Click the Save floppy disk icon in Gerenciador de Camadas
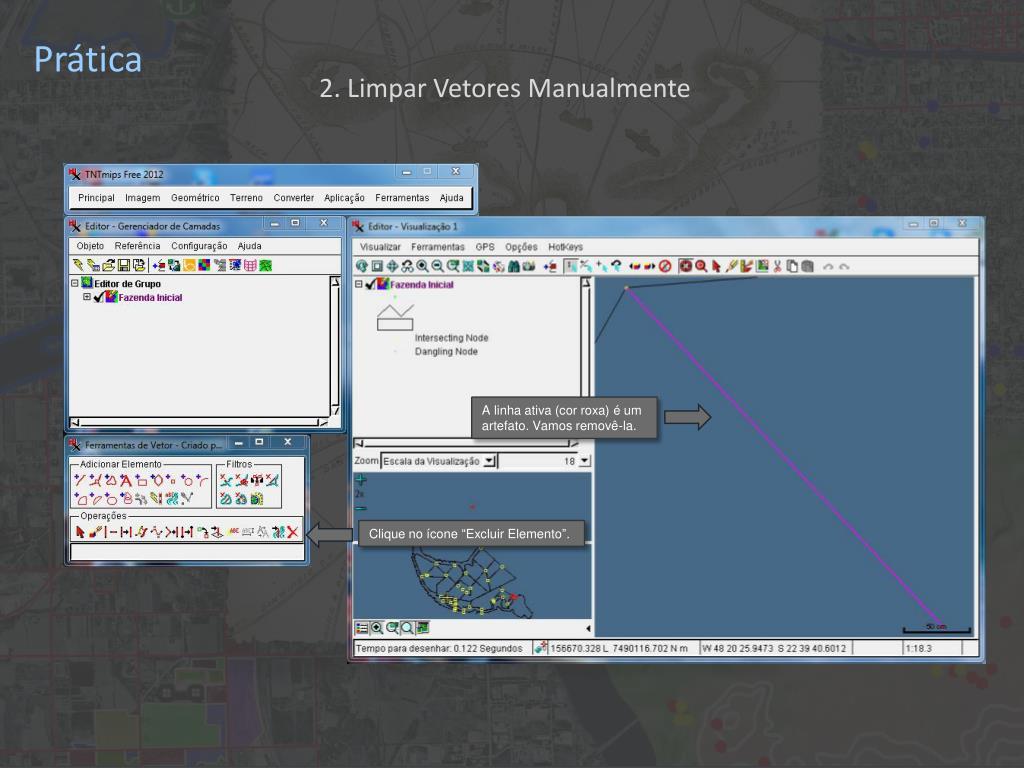Viewport: 1024px width, 768px height. tap(124, 266)
